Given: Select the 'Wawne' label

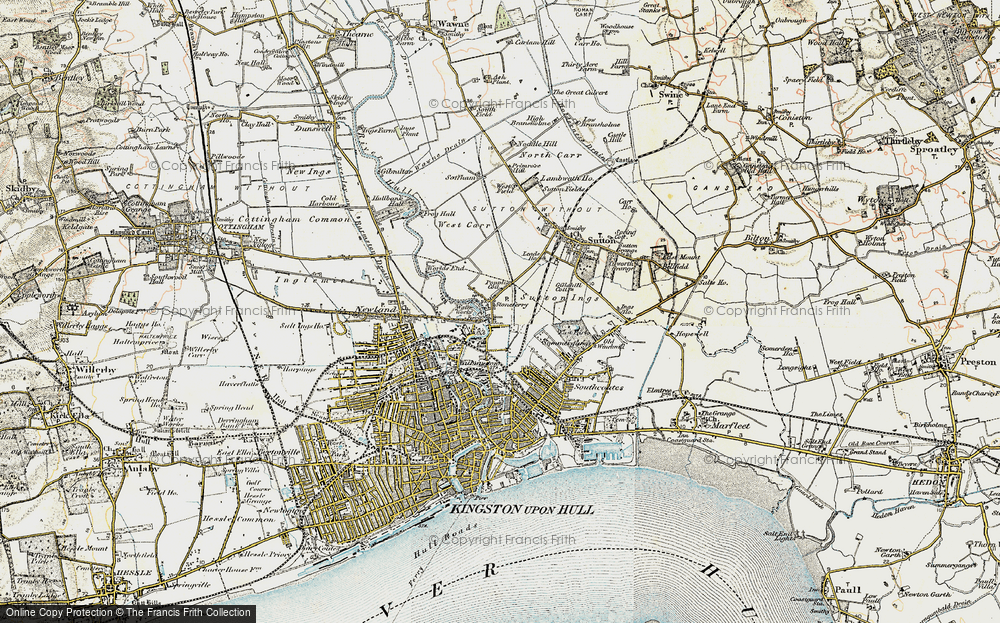Looking at the screenshot, I should (x=454, y=24).
